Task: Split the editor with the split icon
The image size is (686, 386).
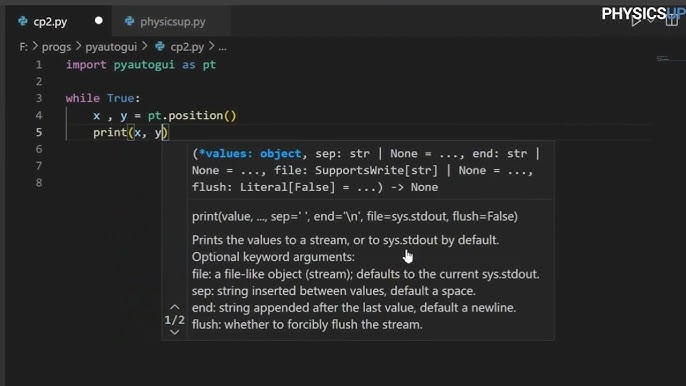Action: tap(672, 21)
